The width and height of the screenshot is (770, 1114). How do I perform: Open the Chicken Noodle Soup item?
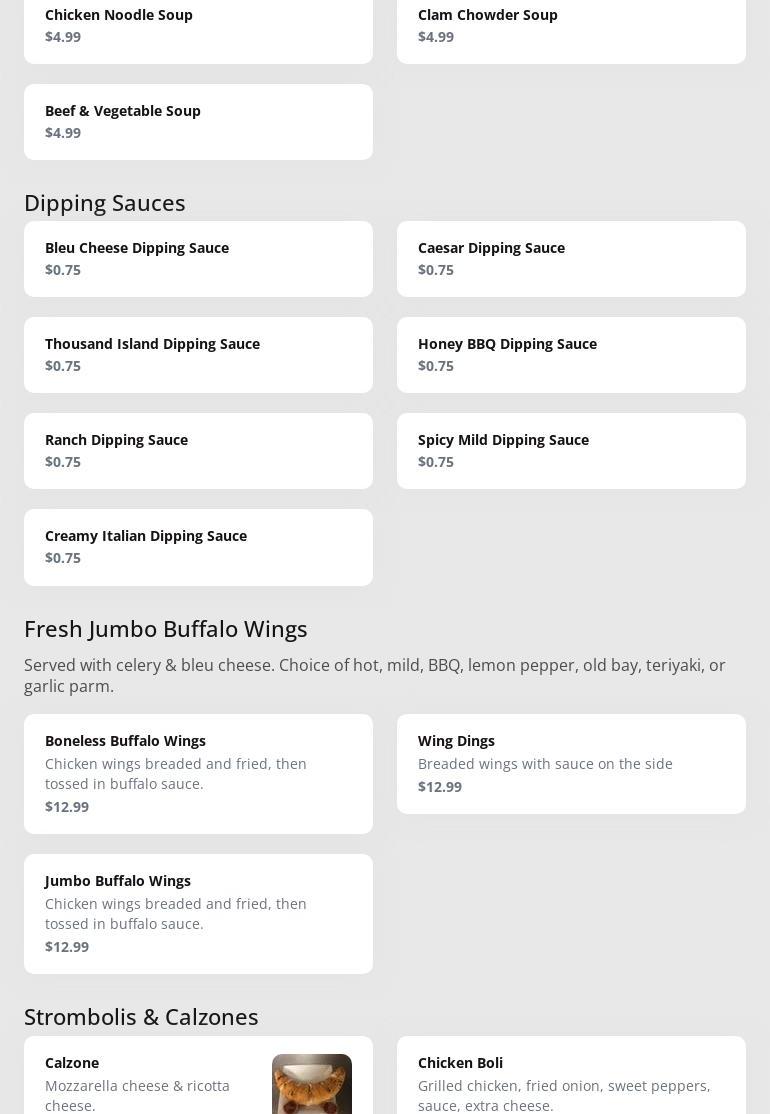(198, 26)
